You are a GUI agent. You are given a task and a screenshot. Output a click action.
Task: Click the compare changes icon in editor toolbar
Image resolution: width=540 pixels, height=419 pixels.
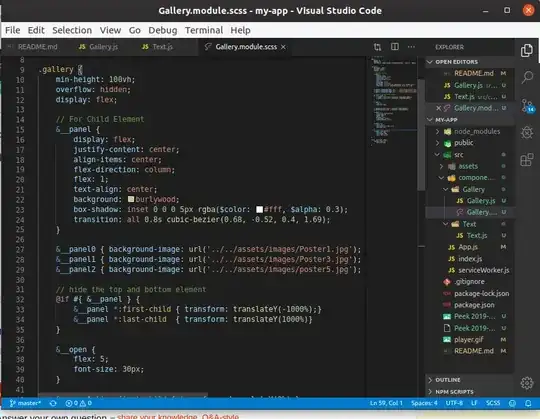[377, 47]
